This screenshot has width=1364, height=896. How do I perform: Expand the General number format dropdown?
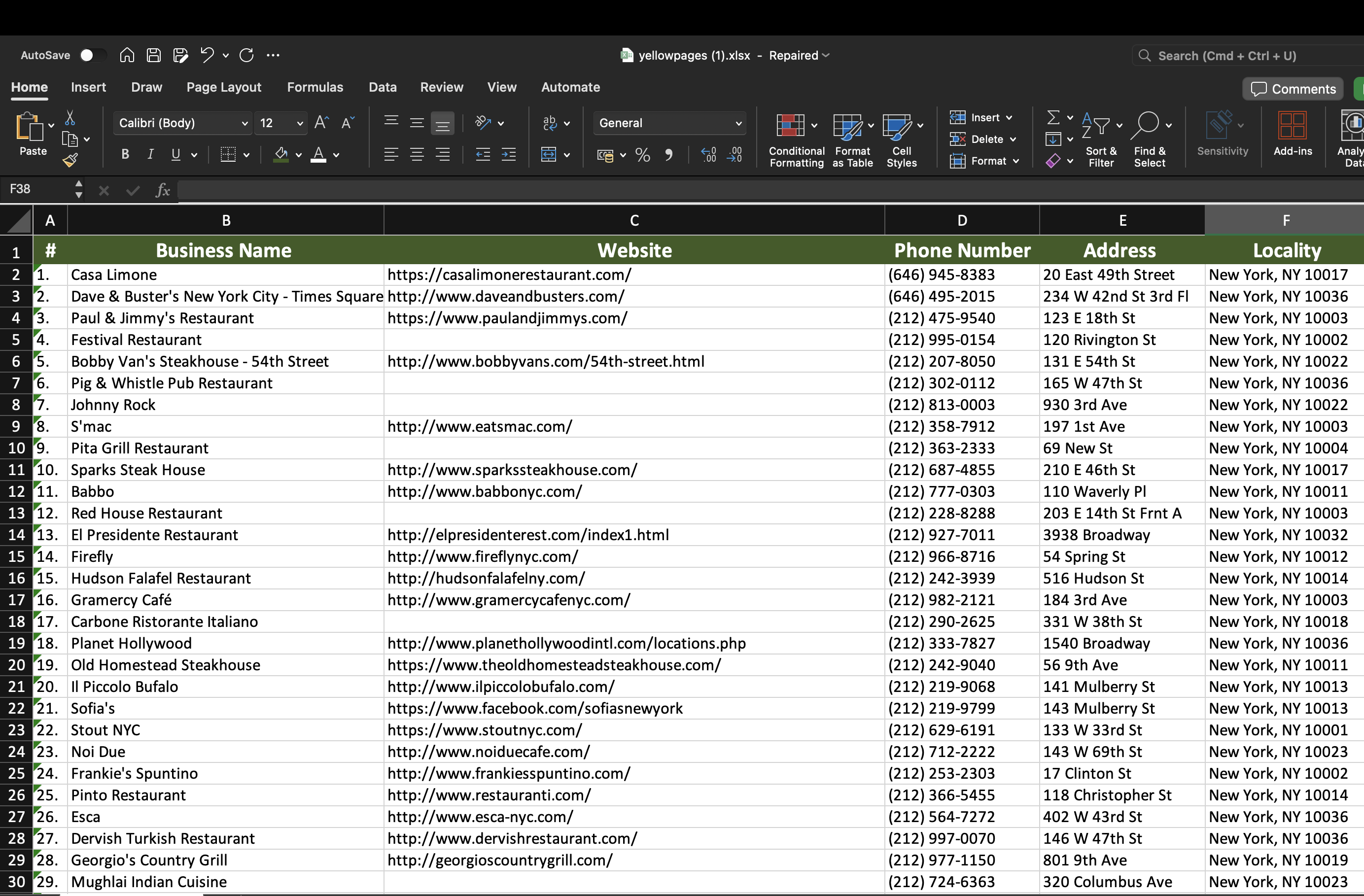(738, 123)
